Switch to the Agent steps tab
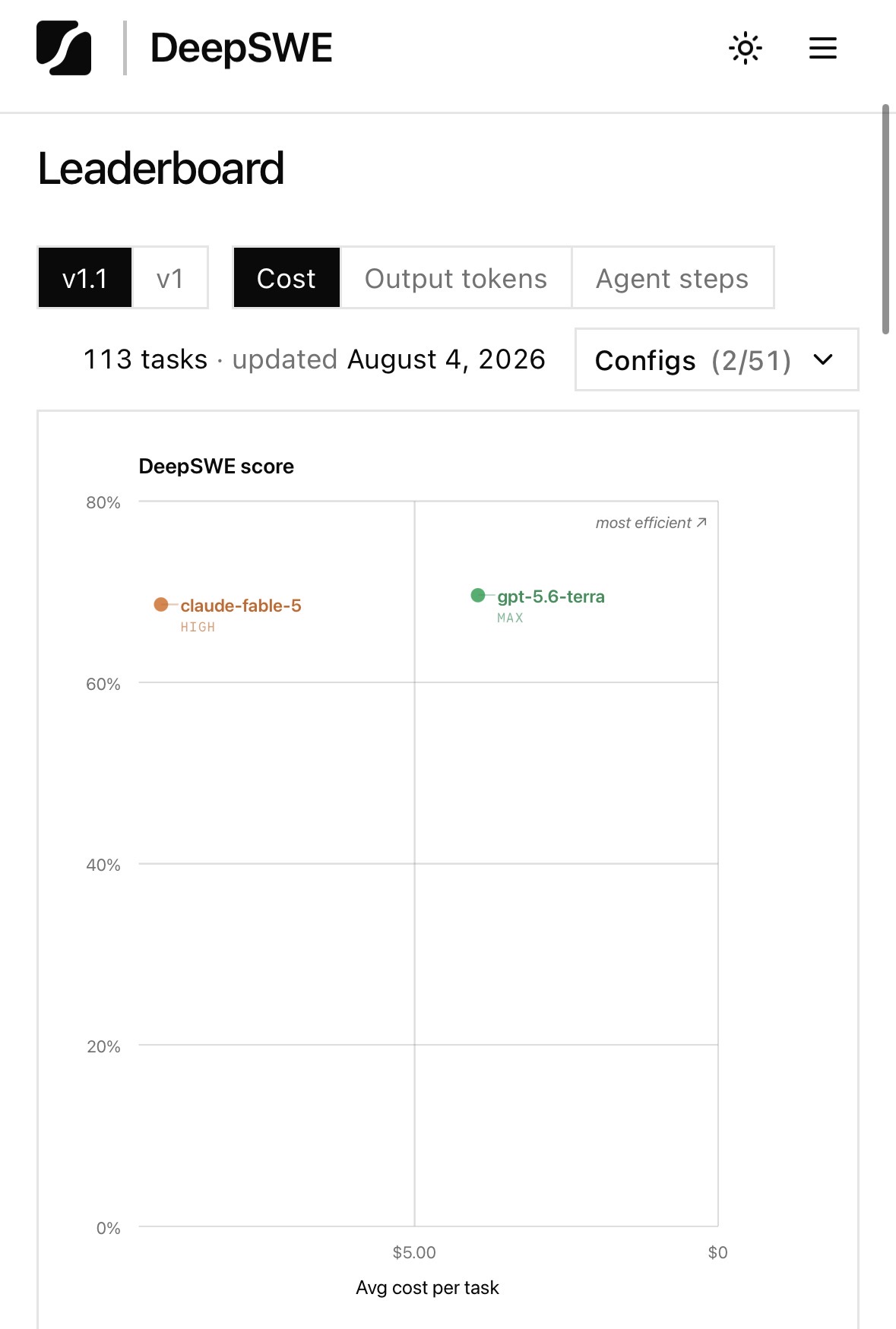This screenshot has height=1329, width=896. click(x=673, y=278)
